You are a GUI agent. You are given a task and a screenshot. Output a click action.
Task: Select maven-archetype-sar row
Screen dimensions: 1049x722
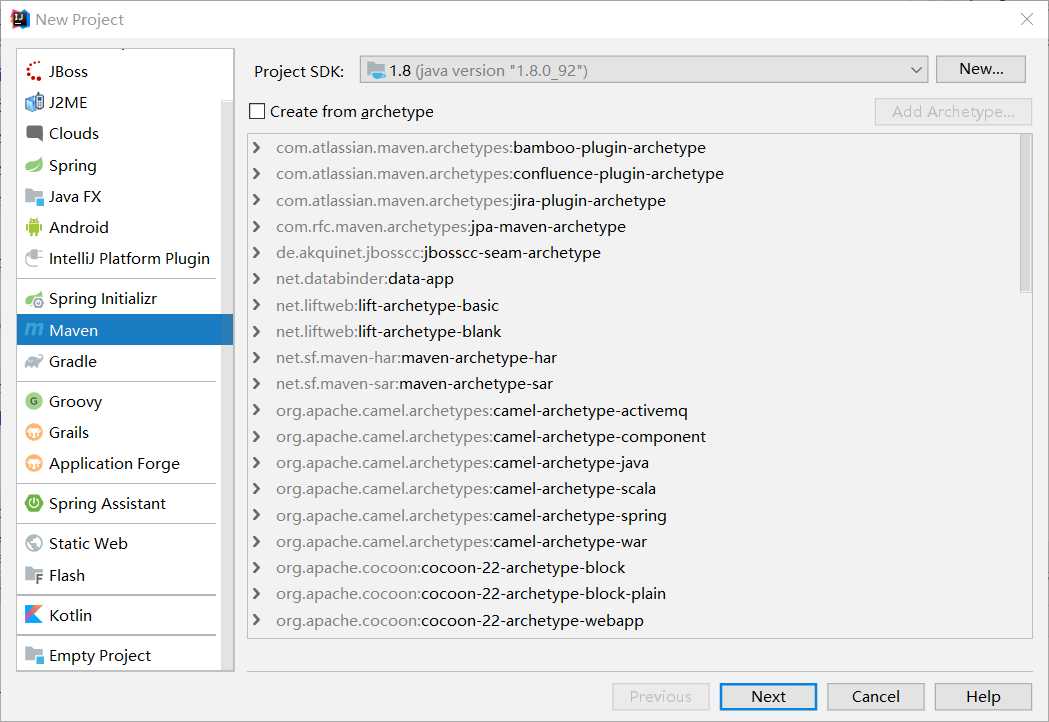click(634, 383)
